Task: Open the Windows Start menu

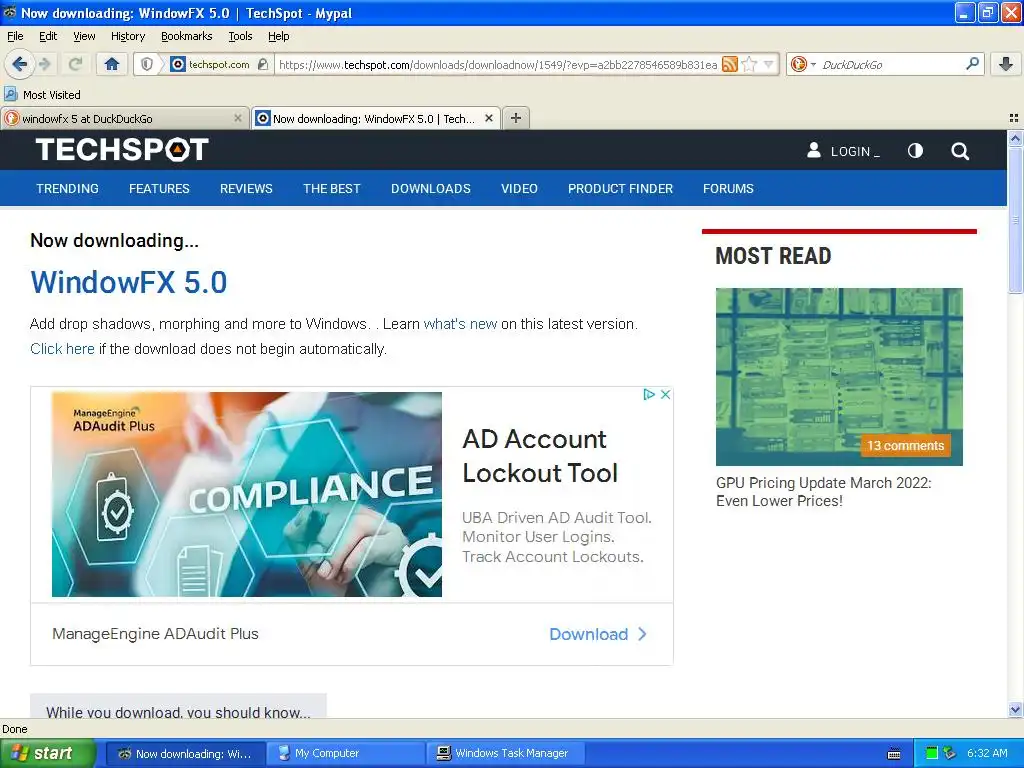Action: (47, 754)
